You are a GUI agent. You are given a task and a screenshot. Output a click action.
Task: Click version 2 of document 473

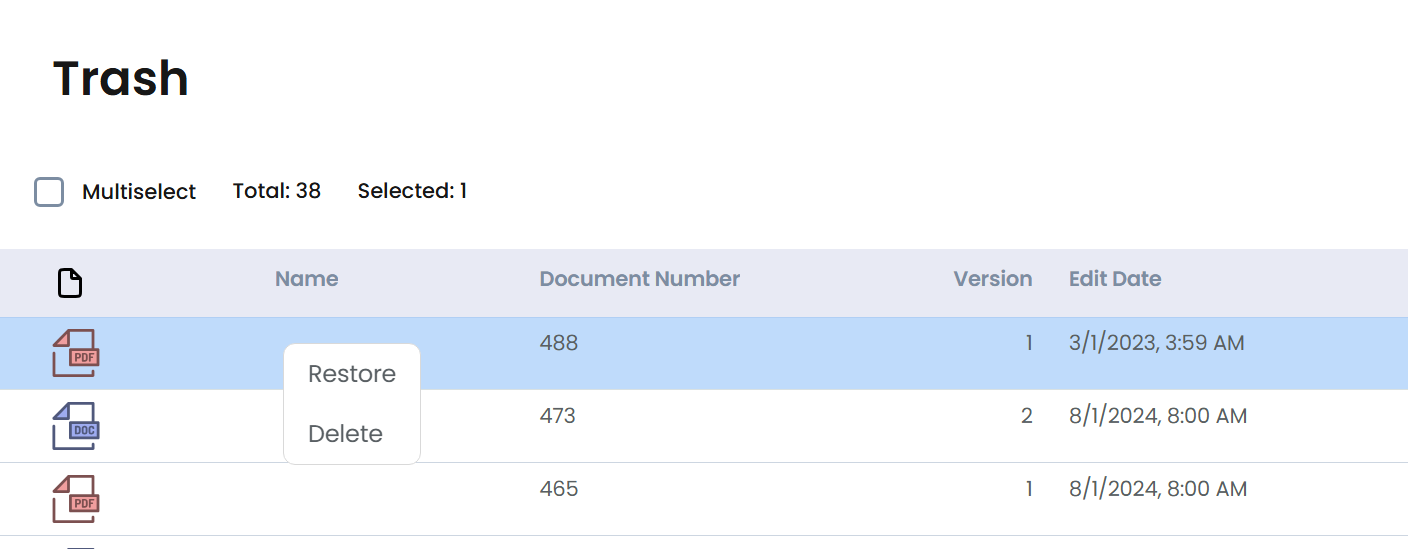(1027, 416)
